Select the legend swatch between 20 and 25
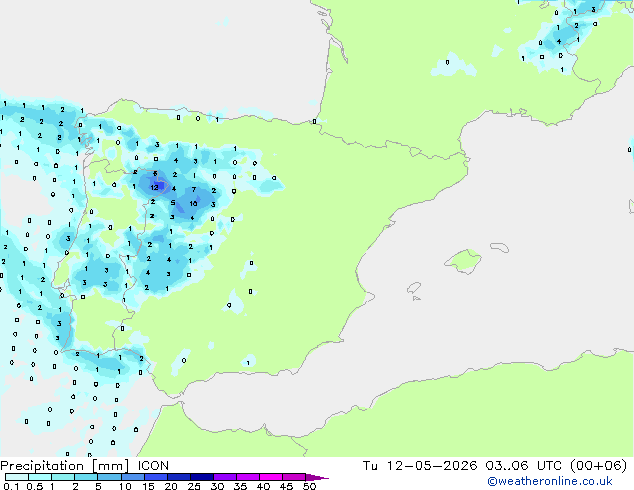Screen dimensions: 634x490 click(x=179, y=477)
